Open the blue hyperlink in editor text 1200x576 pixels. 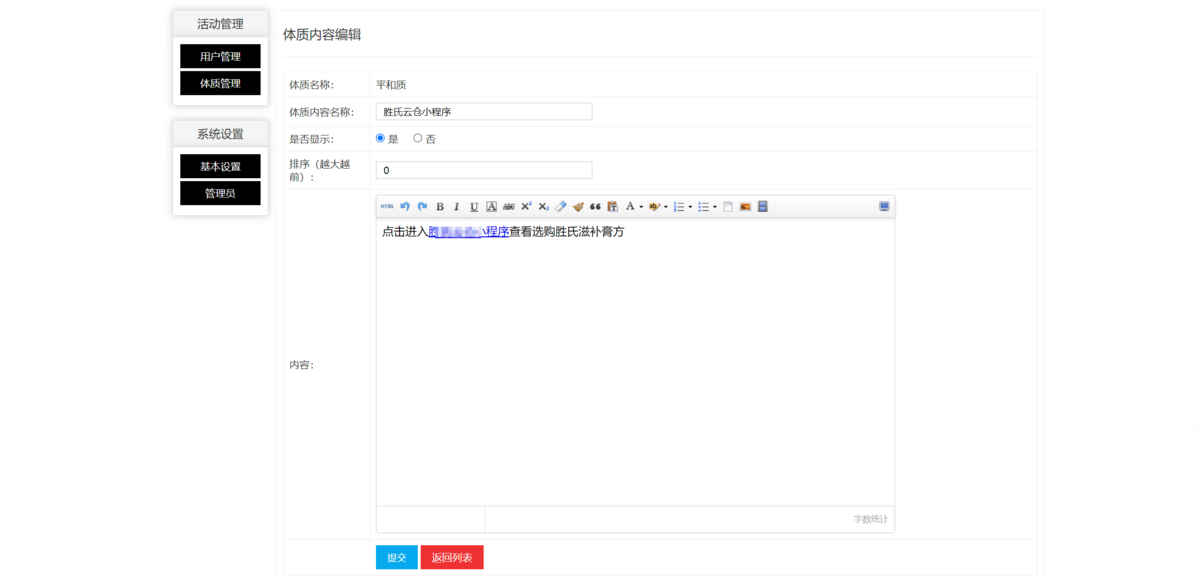pos(469,231)
